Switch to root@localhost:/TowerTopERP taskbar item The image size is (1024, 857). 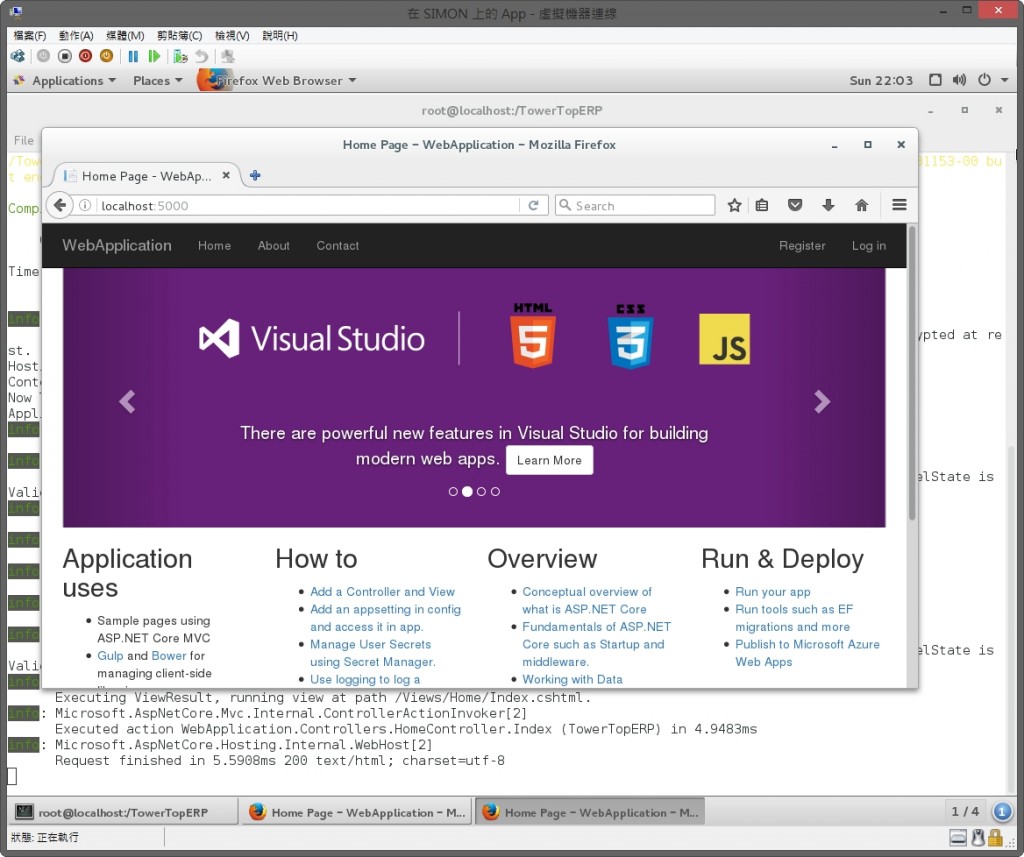[x=122, y=812]
